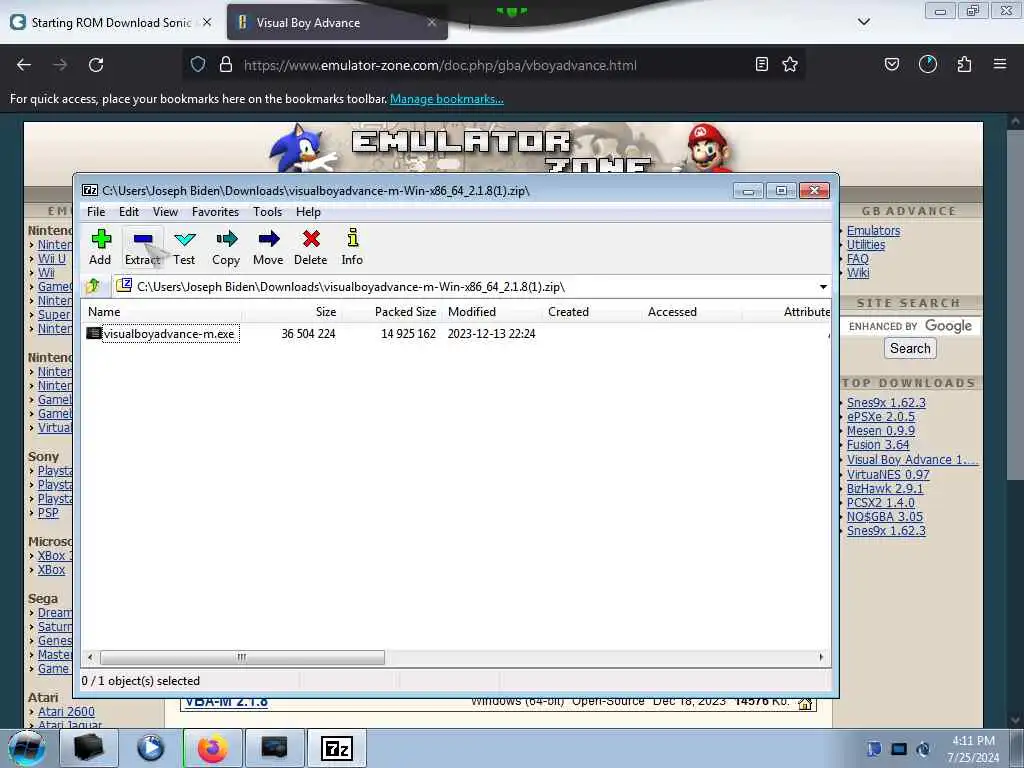Click the home icon in VBA-M download row

pyautogui.click(x=805, y=703)
